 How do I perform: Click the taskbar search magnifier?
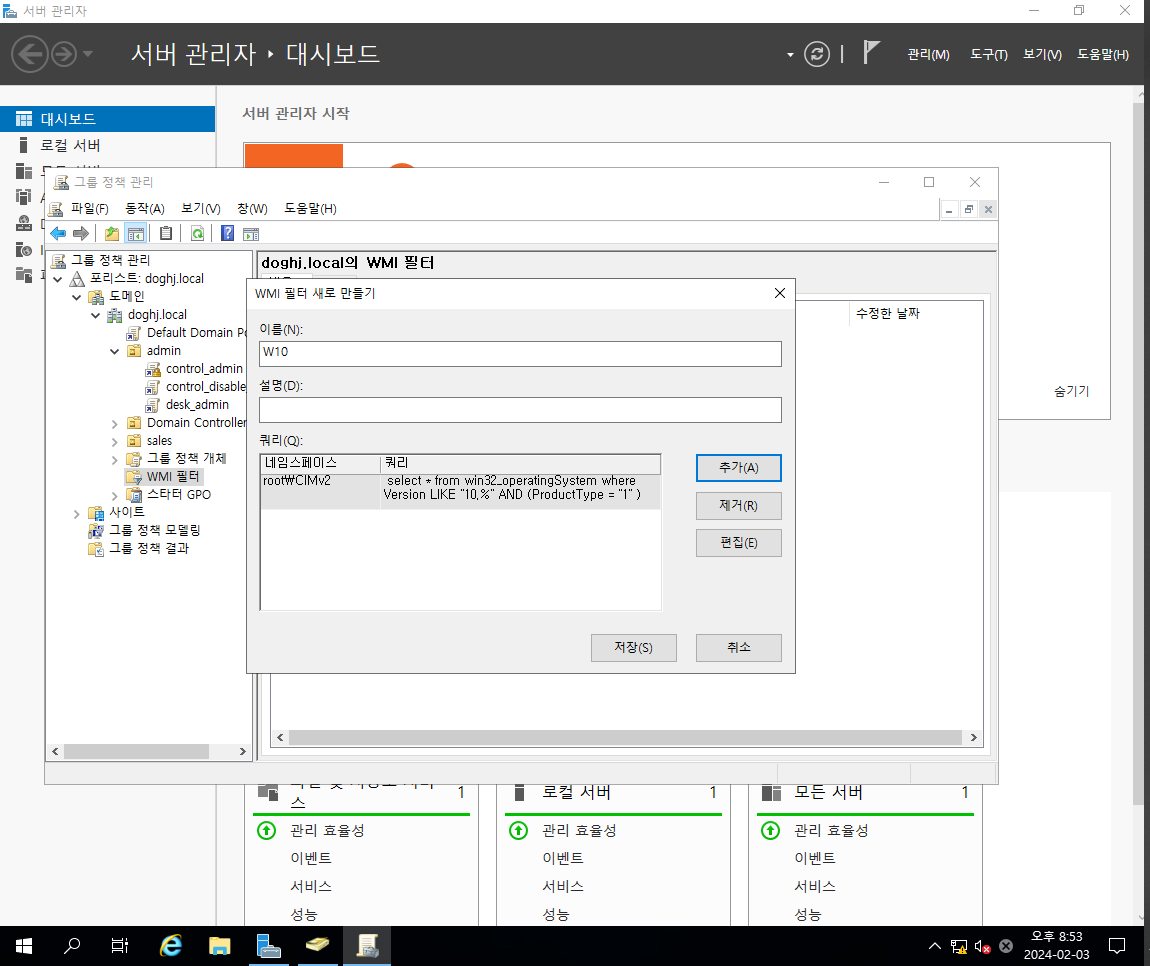[x=72, y=946]
